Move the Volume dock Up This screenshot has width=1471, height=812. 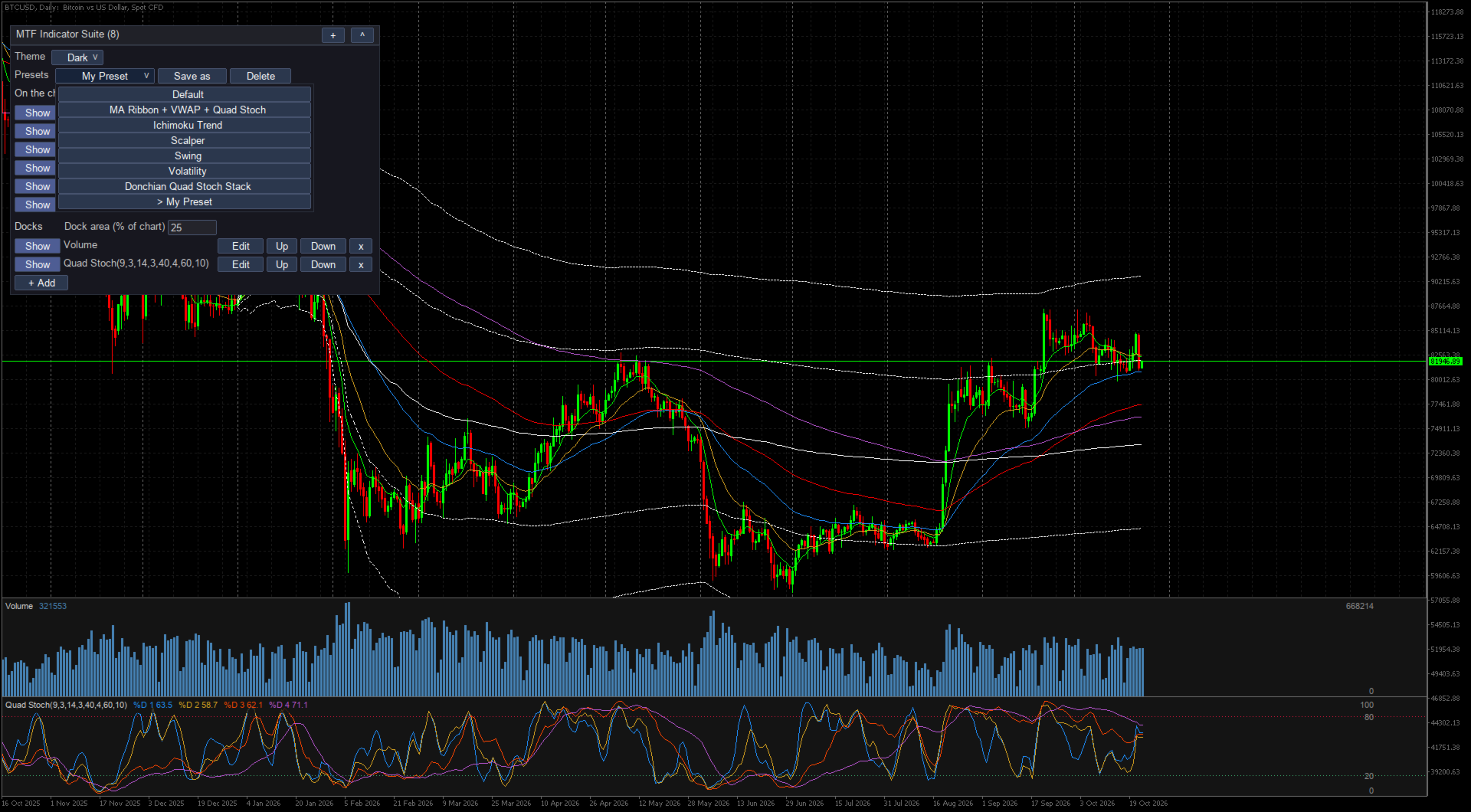pos(282,246)
